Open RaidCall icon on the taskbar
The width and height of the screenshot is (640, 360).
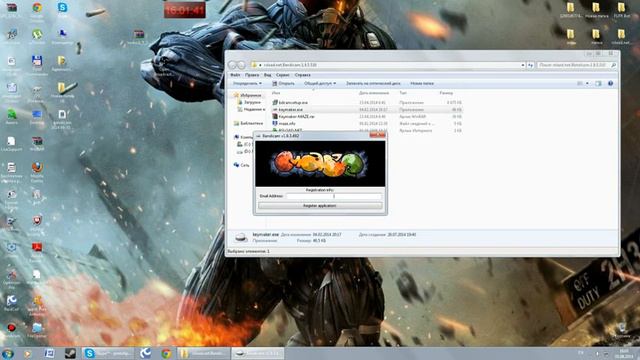coord(145,353)
